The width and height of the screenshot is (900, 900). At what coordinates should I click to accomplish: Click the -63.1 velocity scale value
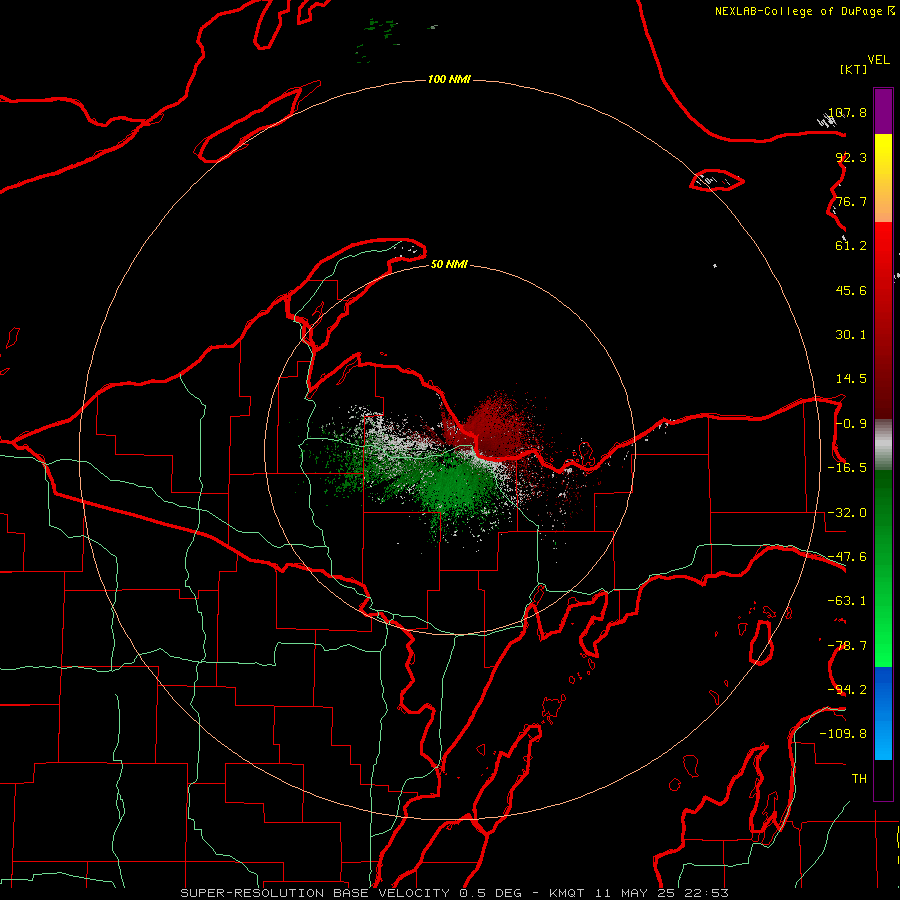click(847, 601)
